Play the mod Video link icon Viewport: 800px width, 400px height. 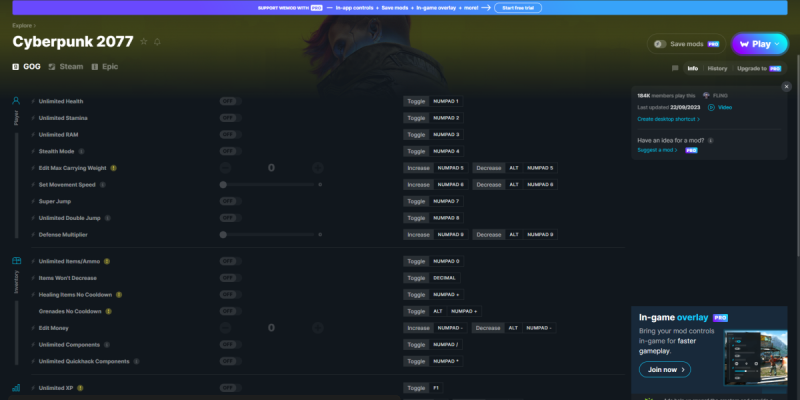[712, 107]
